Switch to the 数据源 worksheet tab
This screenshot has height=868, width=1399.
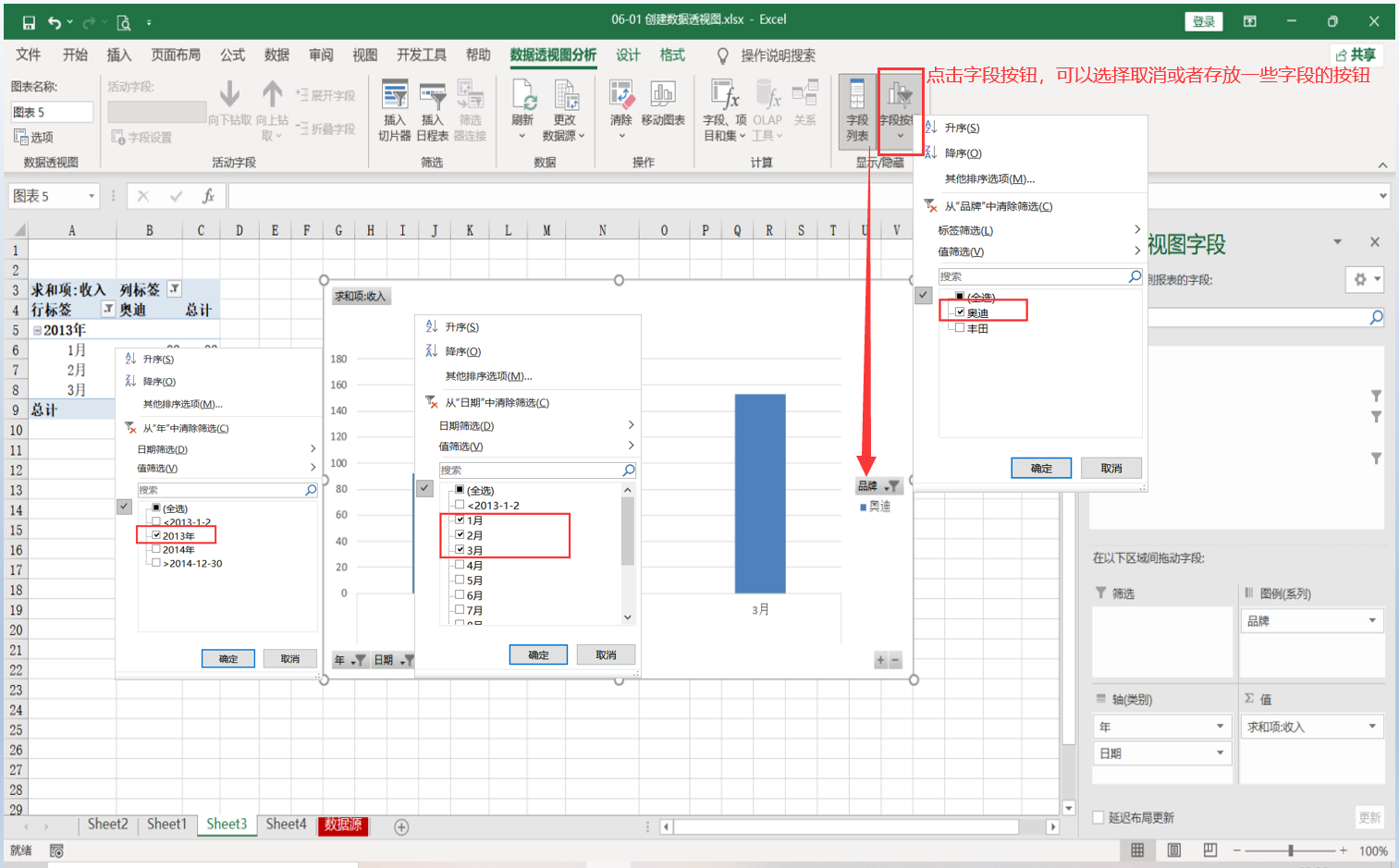pyautogui.click(x=343, y=825)
